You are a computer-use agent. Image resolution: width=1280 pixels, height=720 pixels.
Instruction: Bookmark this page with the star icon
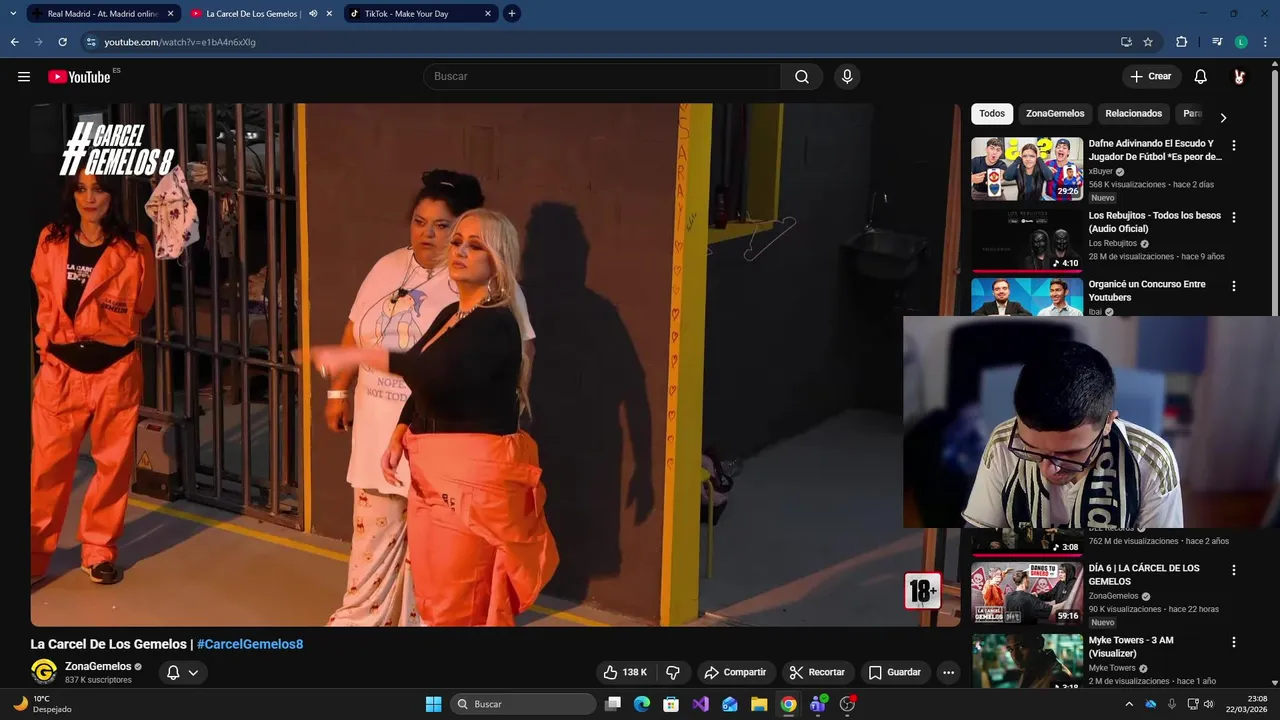pyautogui.click(x=1148, y=42)
